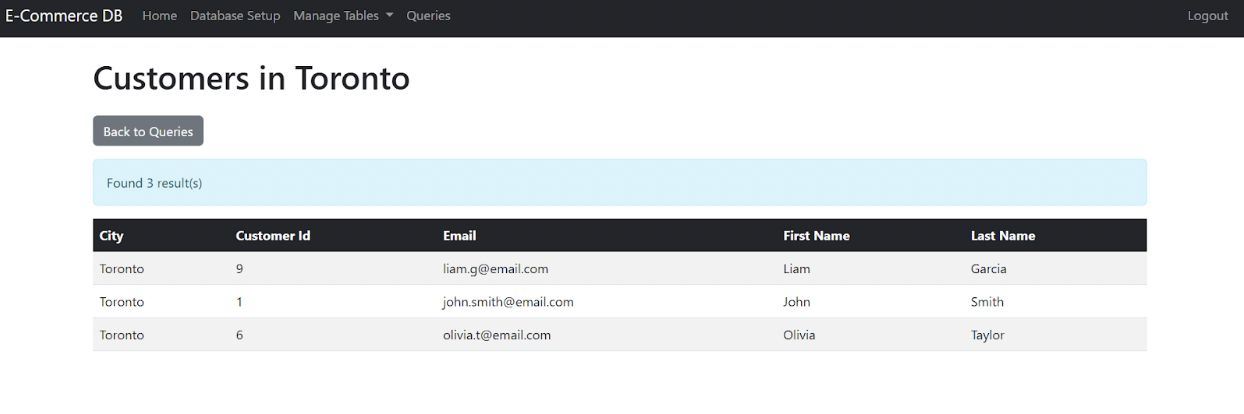The height and width of the screenshot is (414, 1244).
Task: Click the Email column header
Action: (x=460, y=236)
